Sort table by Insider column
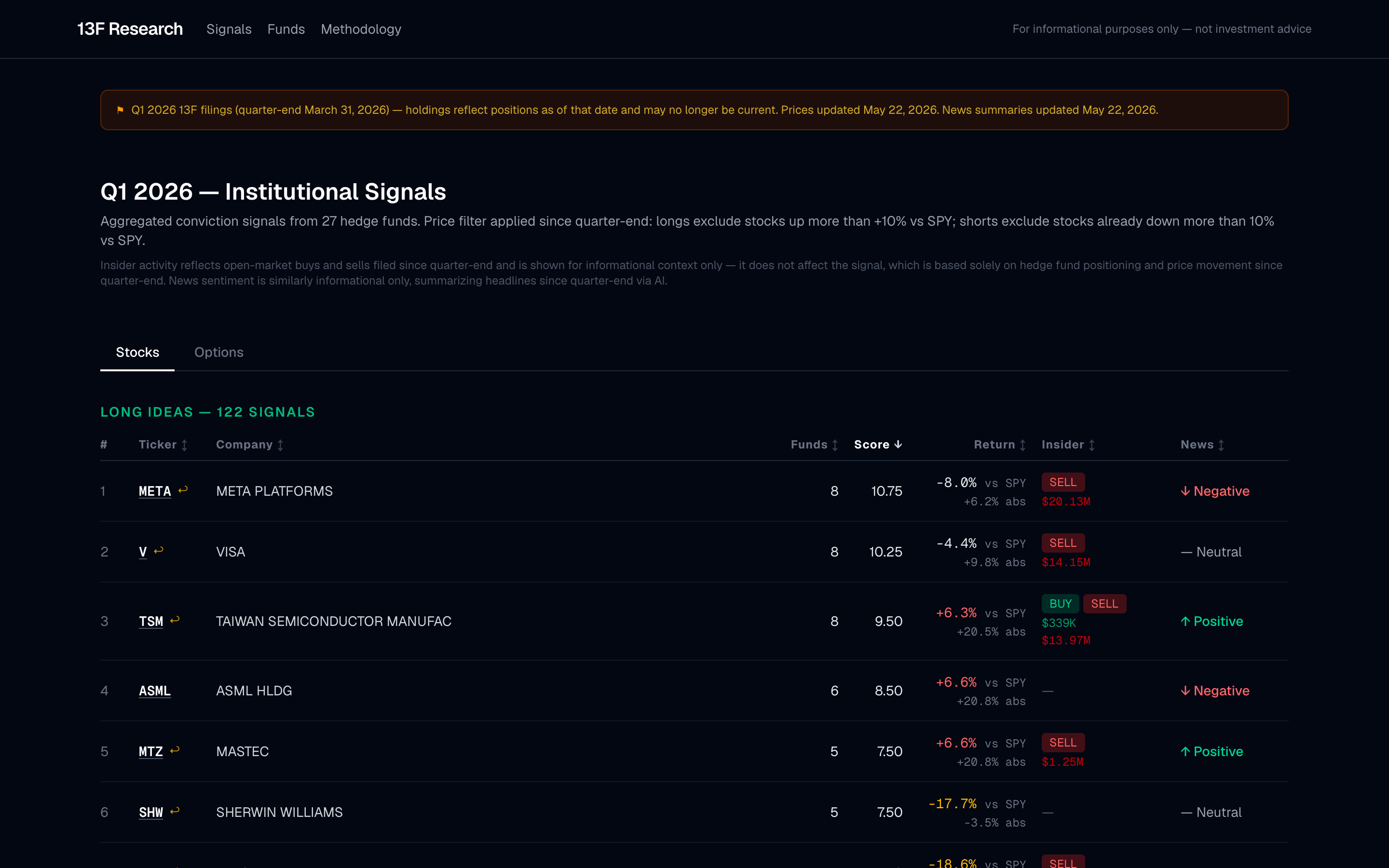Viewport: 1389px width, 868px height. 1068,445
